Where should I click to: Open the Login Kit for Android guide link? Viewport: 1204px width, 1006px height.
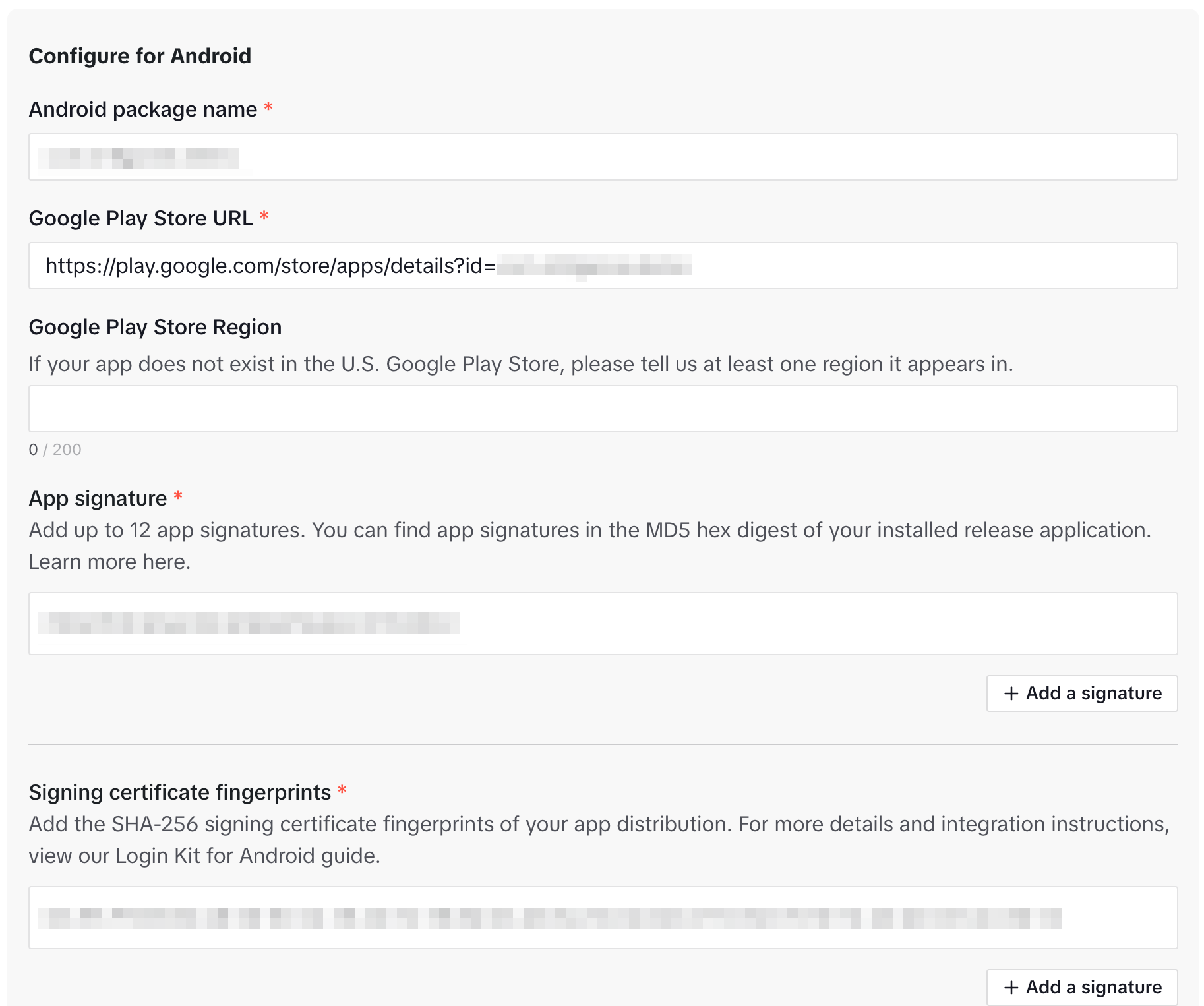[x=247, y=856]
